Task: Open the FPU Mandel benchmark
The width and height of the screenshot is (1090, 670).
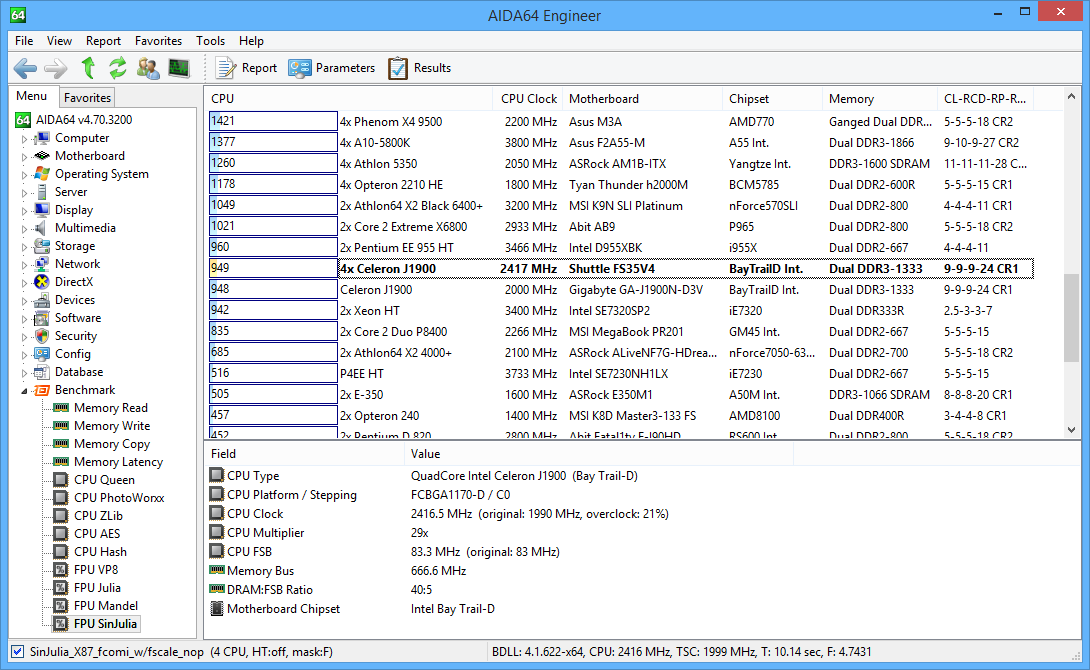Action: pos(106,605)
